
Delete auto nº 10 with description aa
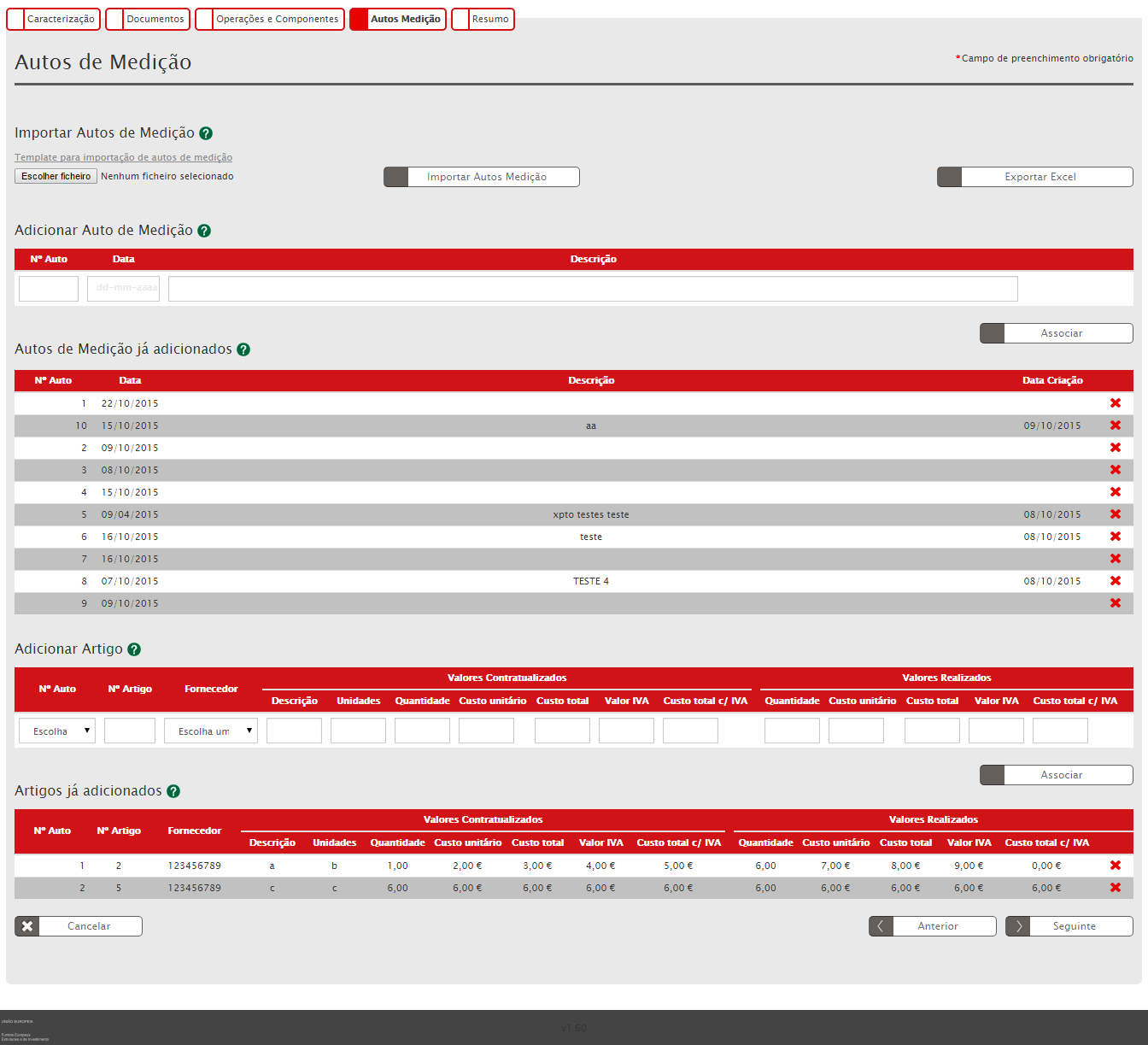pos(1116,426)
